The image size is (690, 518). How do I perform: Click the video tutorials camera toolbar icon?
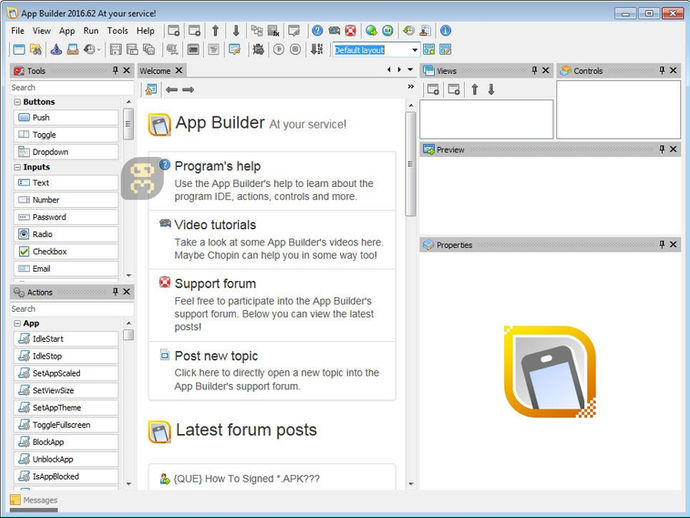coord(334,31)
